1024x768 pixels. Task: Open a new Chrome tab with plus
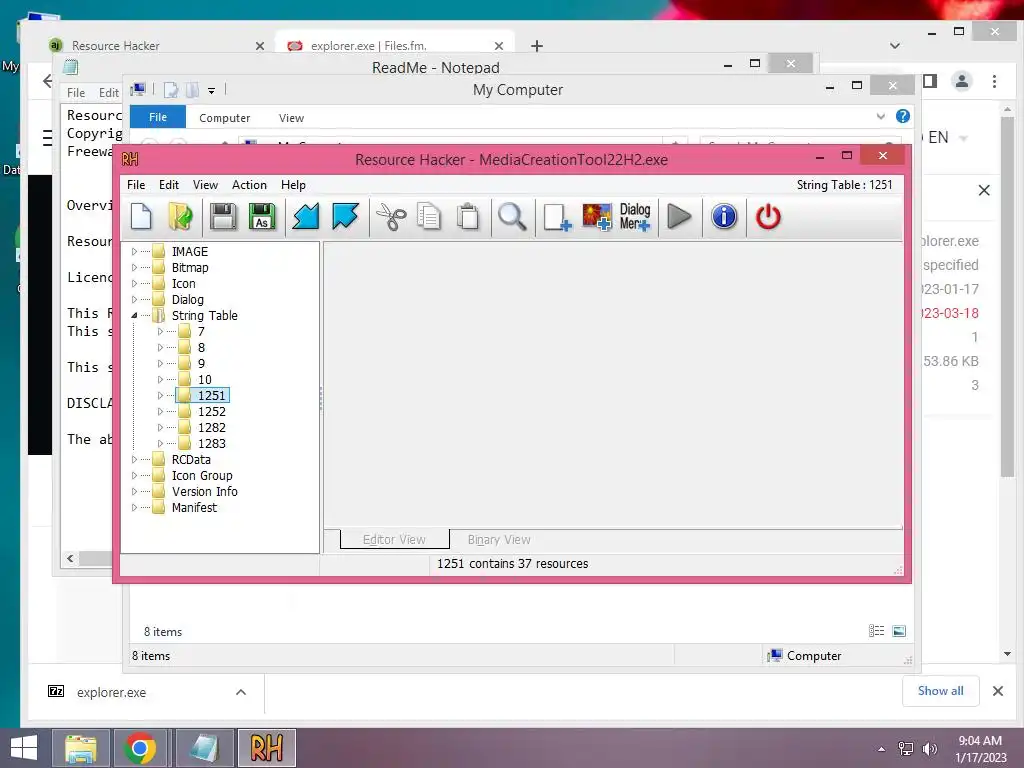(x=537, y=46)
